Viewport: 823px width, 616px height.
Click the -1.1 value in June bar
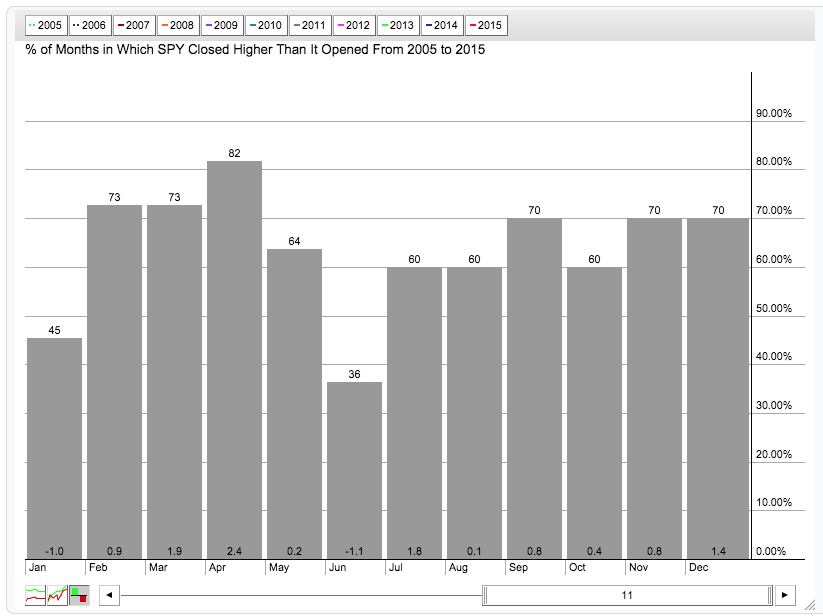pyautogui.click(x=354, y=551)
